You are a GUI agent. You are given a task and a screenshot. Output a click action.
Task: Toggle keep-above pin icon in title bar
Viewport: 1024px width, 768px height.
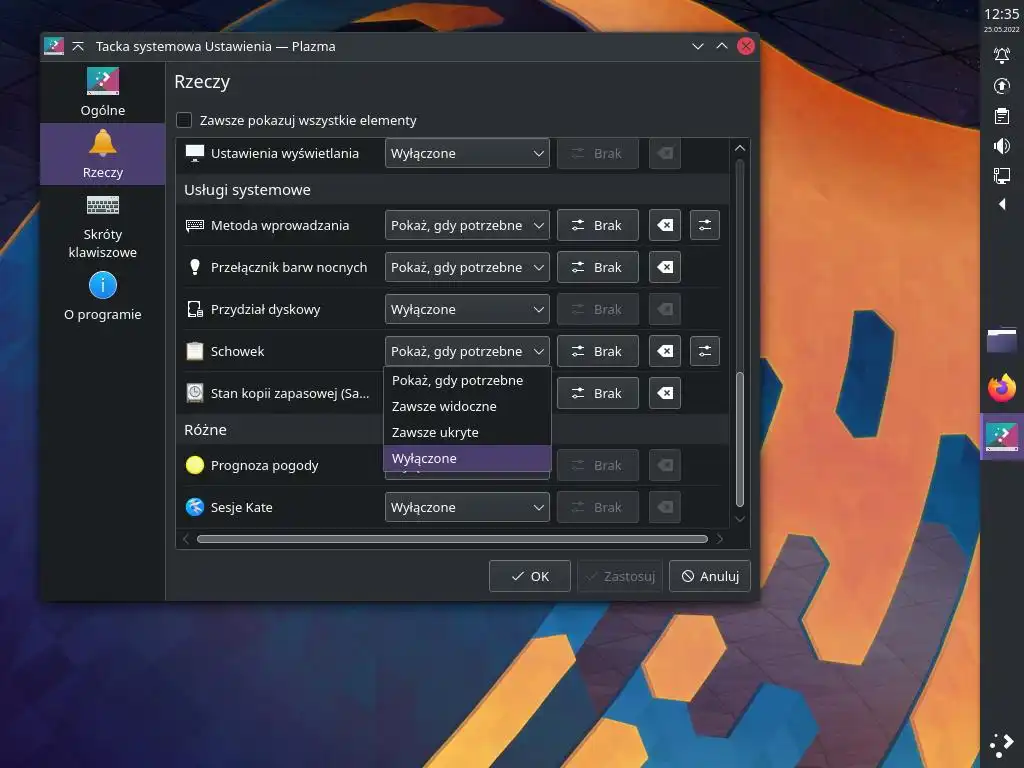tap(78, 46)
